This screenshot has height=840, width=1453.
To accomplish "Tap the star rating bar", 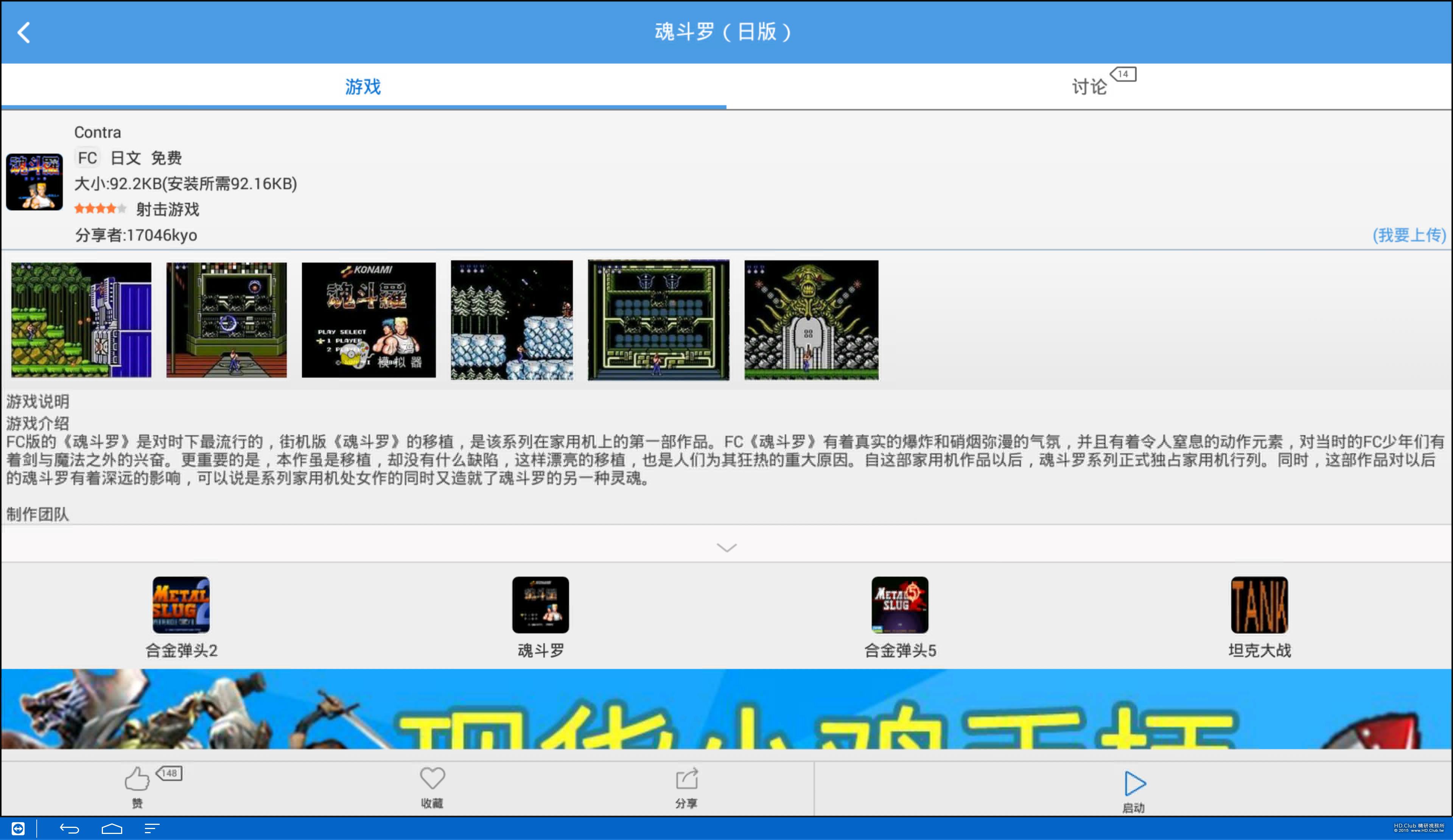I will [x=100, y=209].
